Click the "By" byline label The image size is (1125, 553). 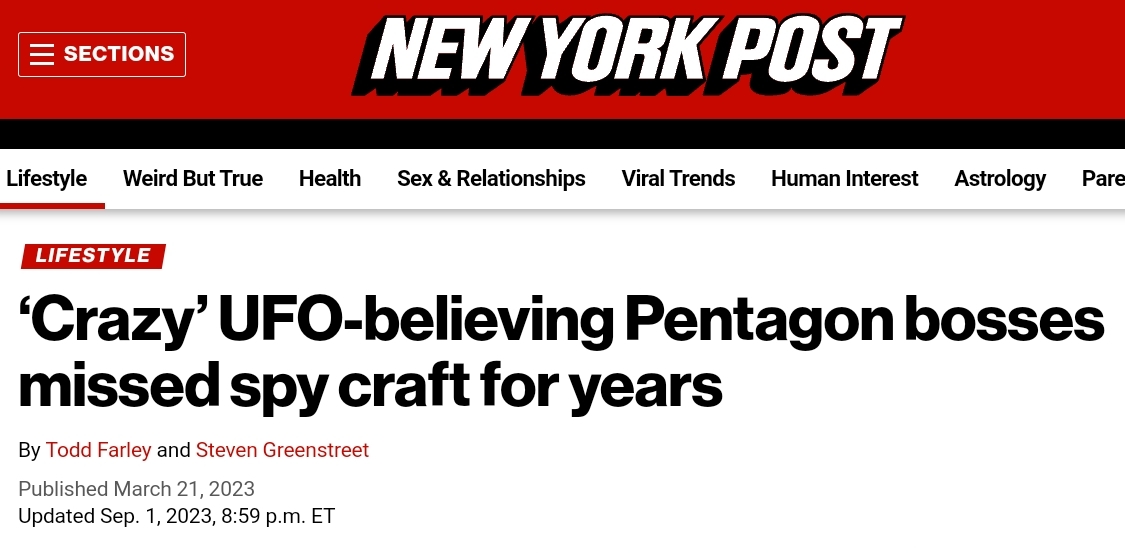(29, 450)
